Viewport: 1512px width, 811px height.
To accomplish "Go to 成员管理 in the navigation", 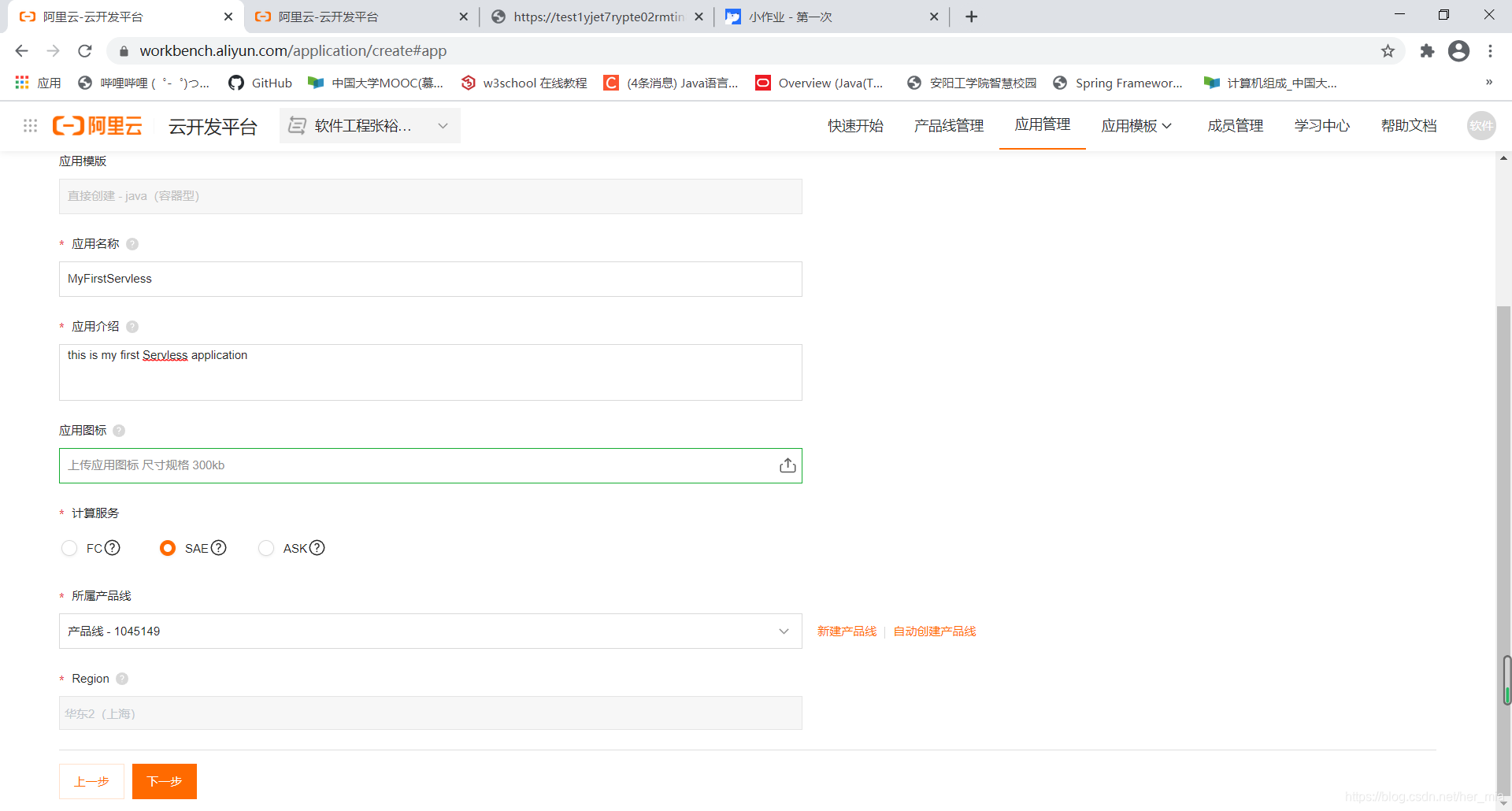I will coord(1236,126).
